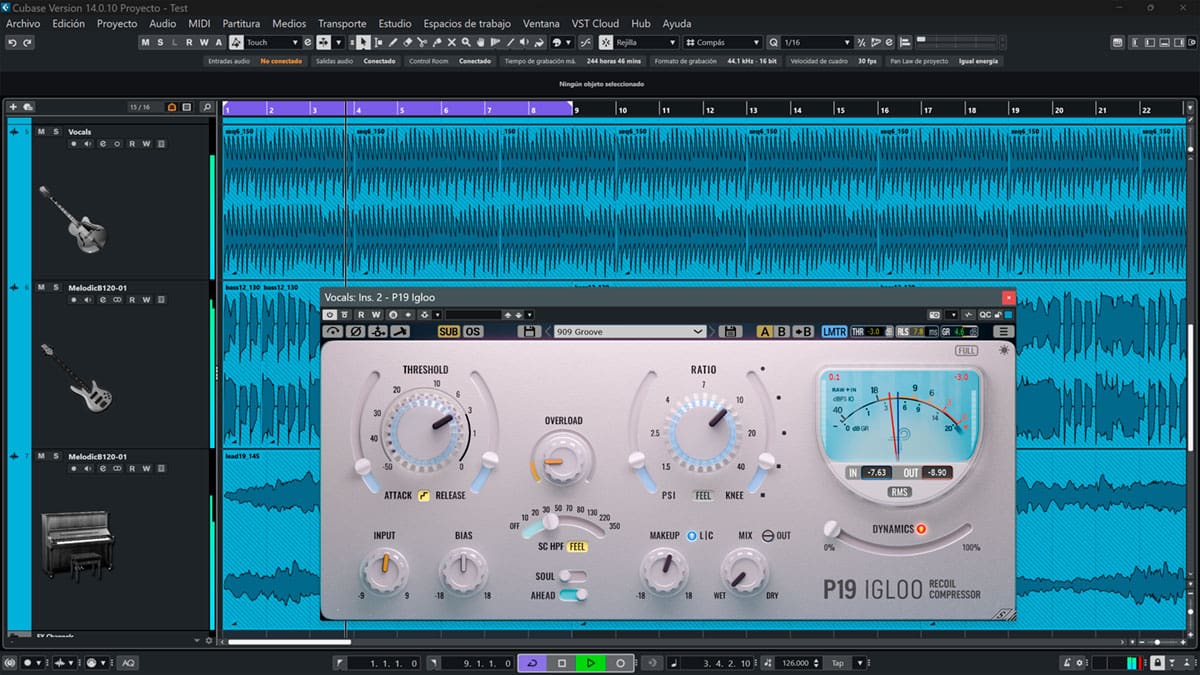
Task: Click the green Play transport button
Action: [x=591, y=663]
